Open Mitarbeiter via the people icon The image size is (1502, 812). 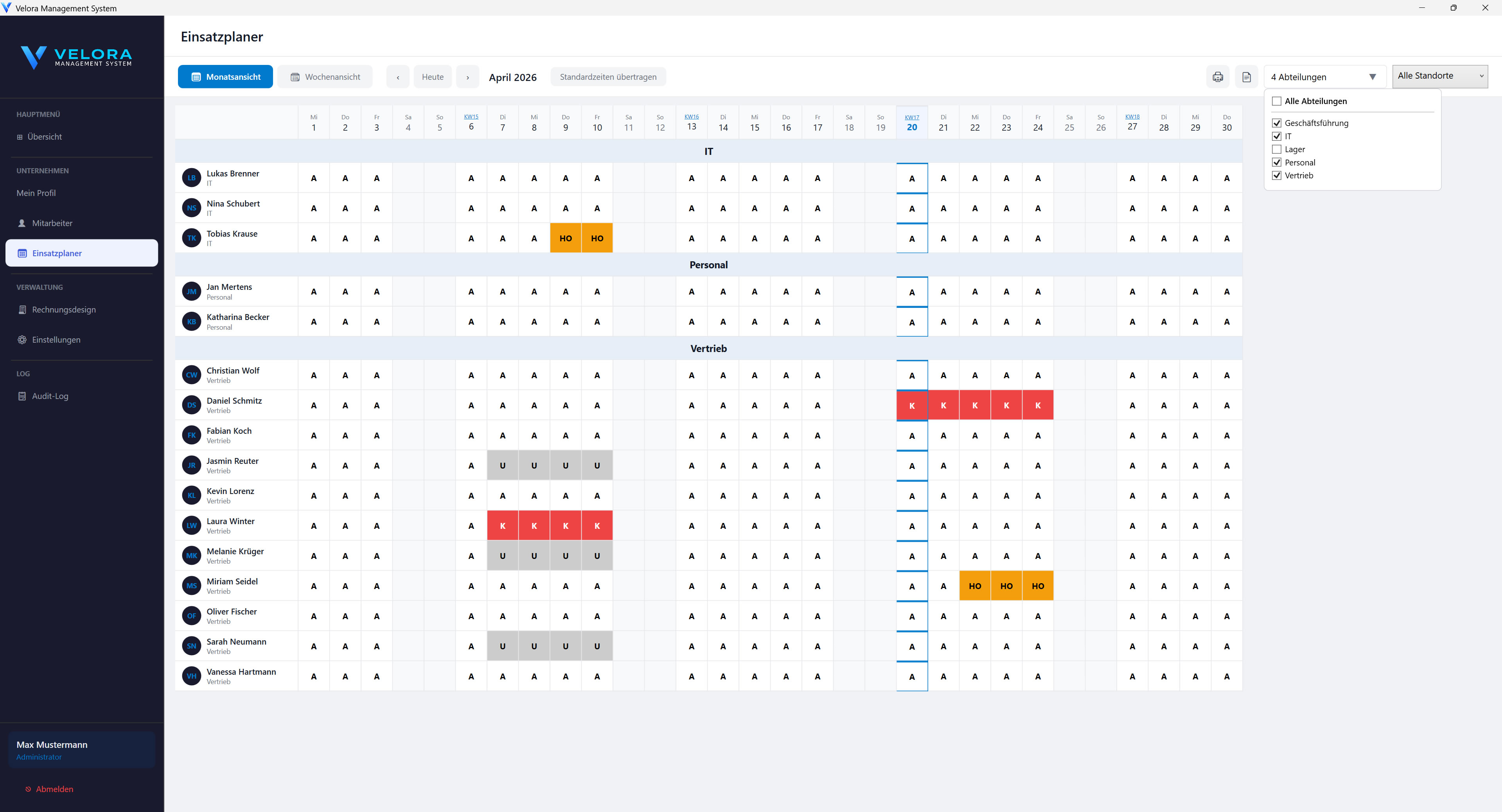pyautogui.click(x=52, y=223)
